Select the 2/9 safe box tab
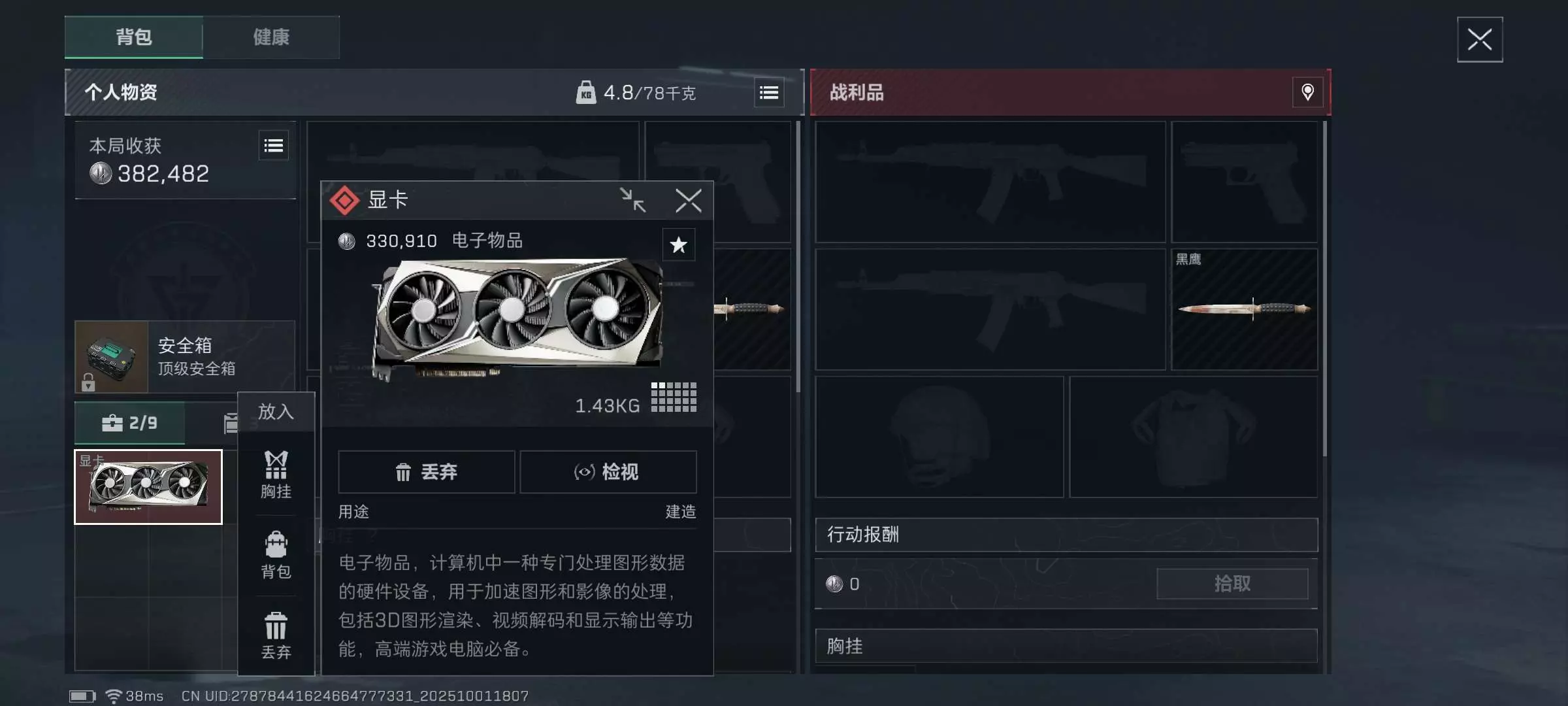This screenshot has height=706, width=1568. [x=130, y=424]
